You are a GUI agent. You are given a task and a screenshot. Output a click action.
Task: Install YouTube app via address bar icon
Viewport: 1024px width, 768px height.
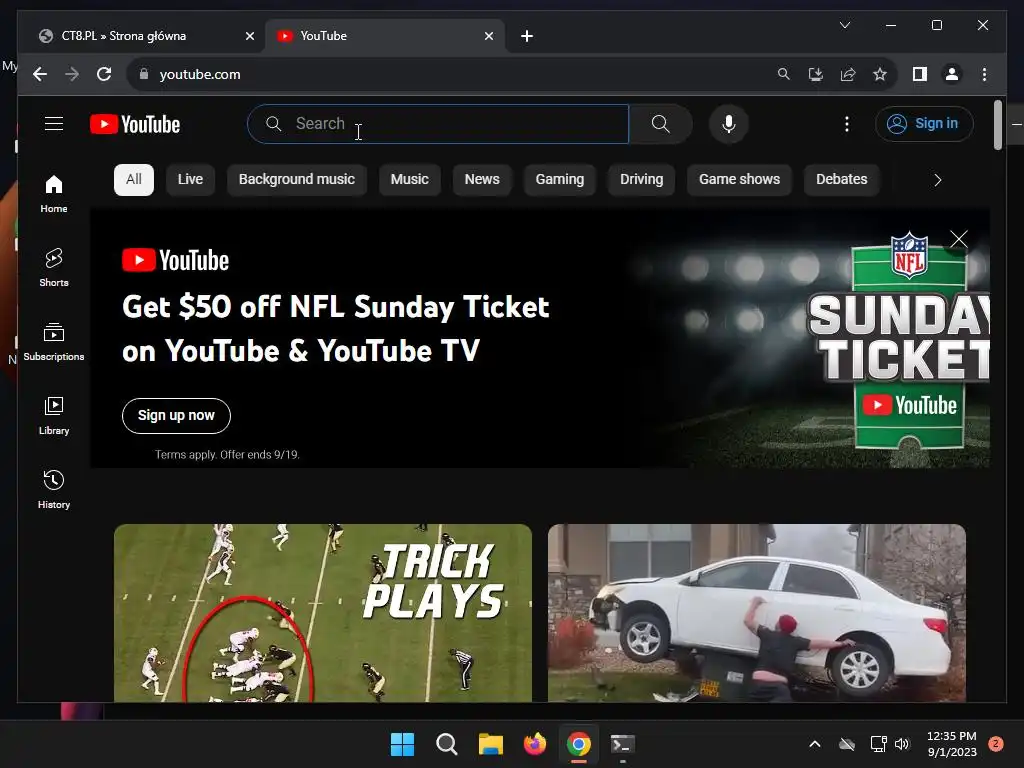(x=816, y=74)
